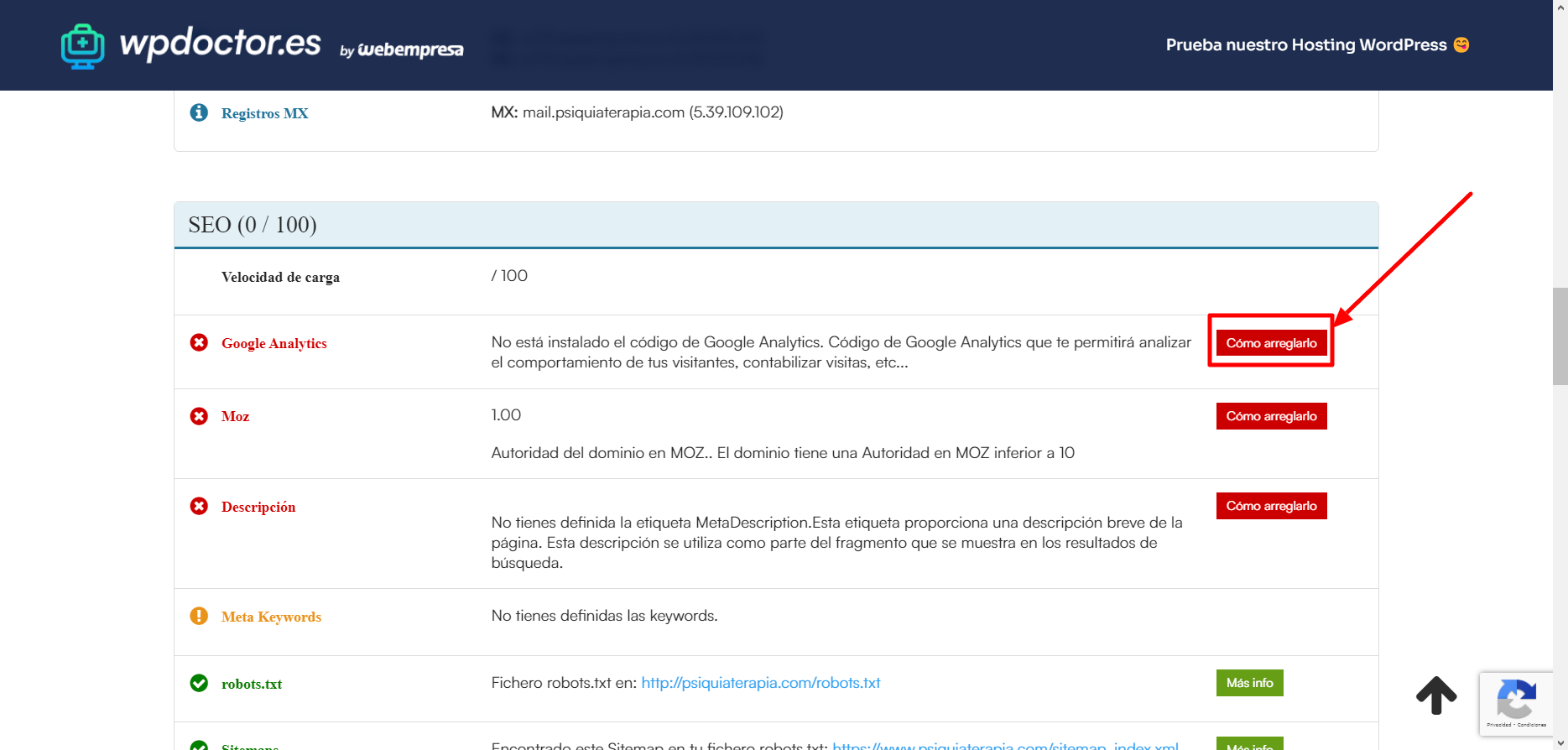1568x750 pixels.
Task: Open the sitemap_index.xml link
Action: point(1005,745)
